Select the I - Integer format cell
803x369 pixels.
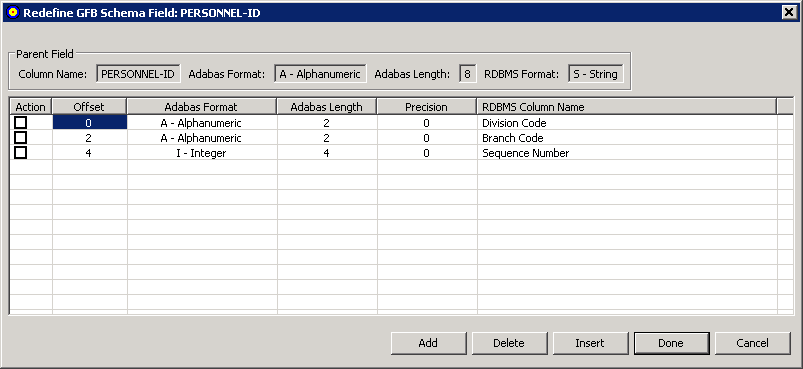click(202, 153)
